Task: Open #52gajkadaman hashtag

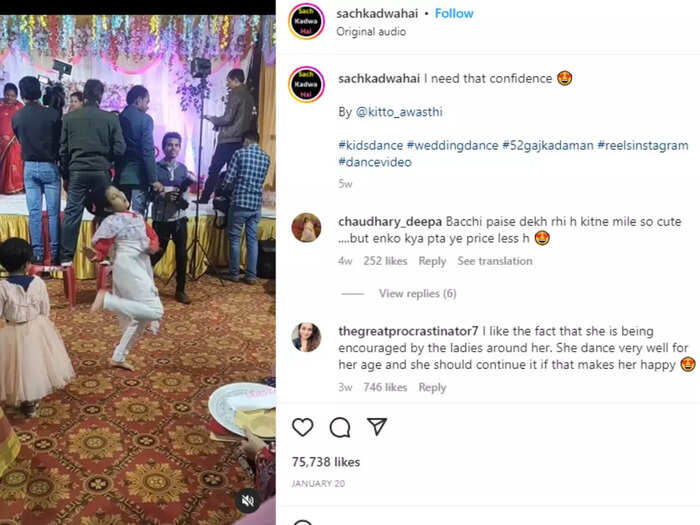Action: [548, 145]
